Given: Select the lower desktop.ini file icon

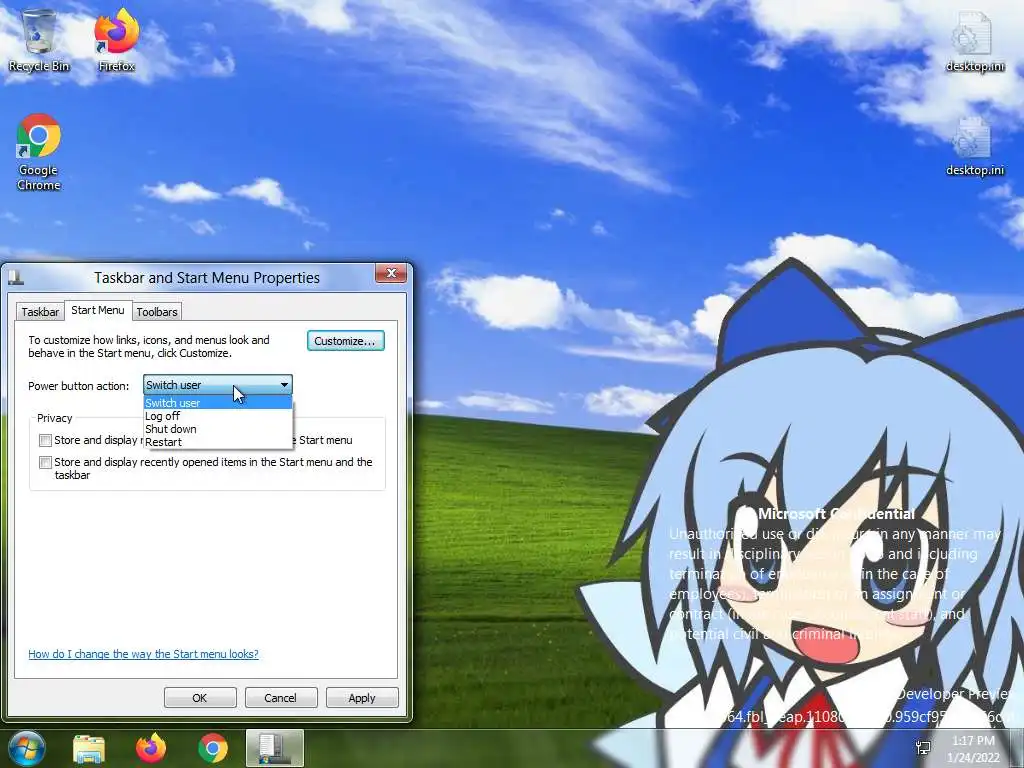Looking at the screenshot, I should (974, 146).
